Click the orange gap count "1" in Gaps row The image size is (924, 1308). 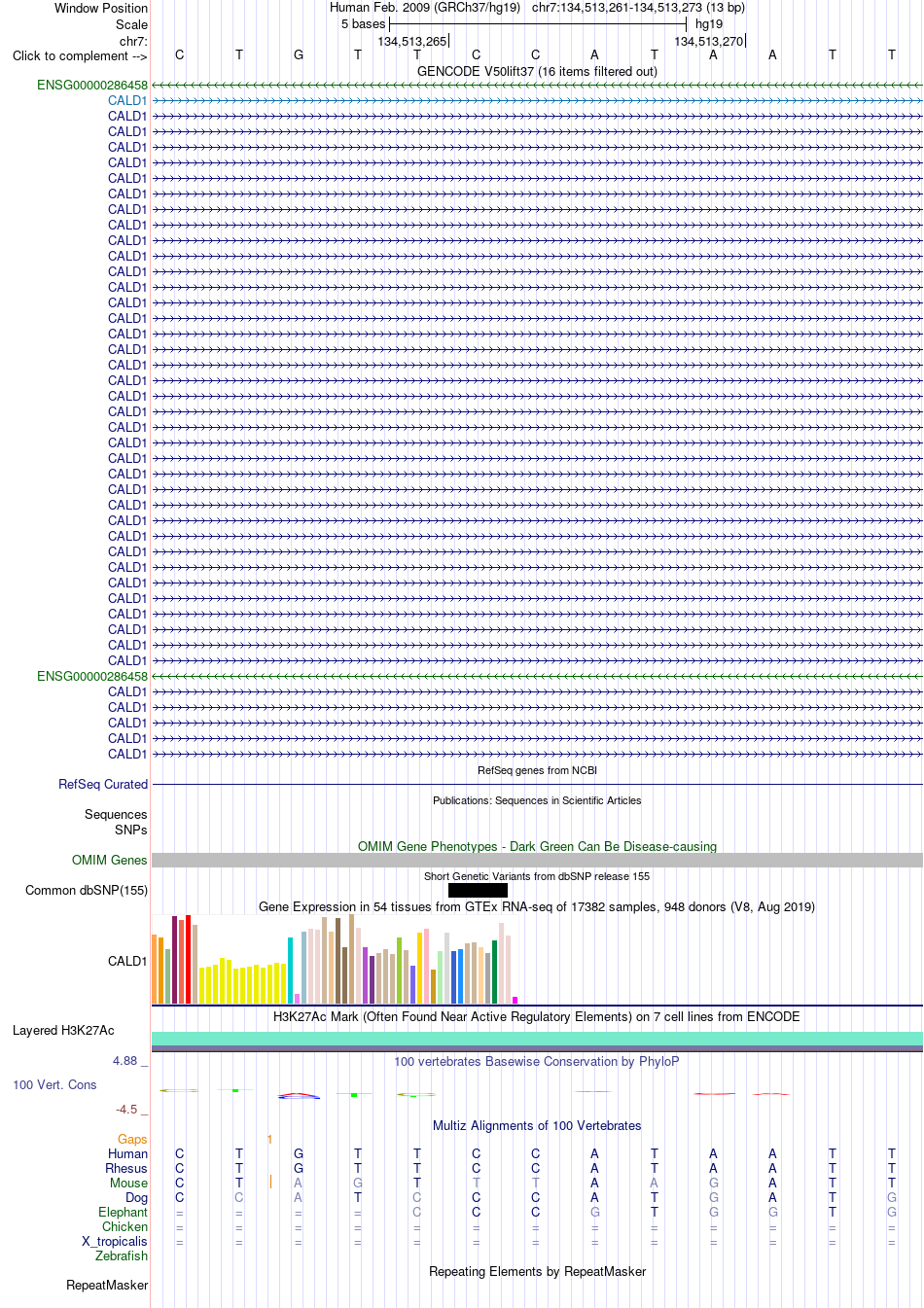pos(269,1139)
